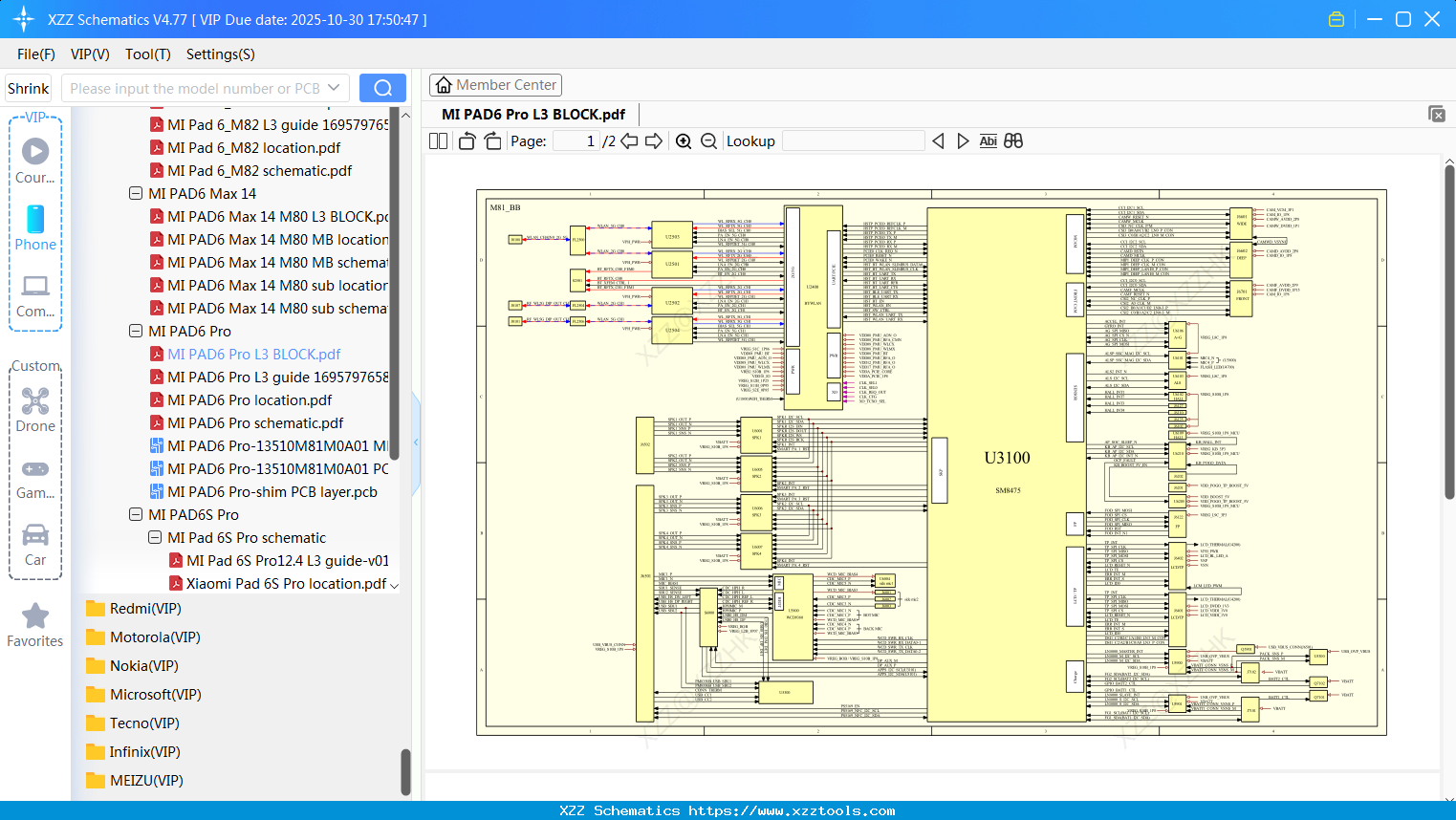
Task: Go to the next page arrow
Action: coord(654,141)
